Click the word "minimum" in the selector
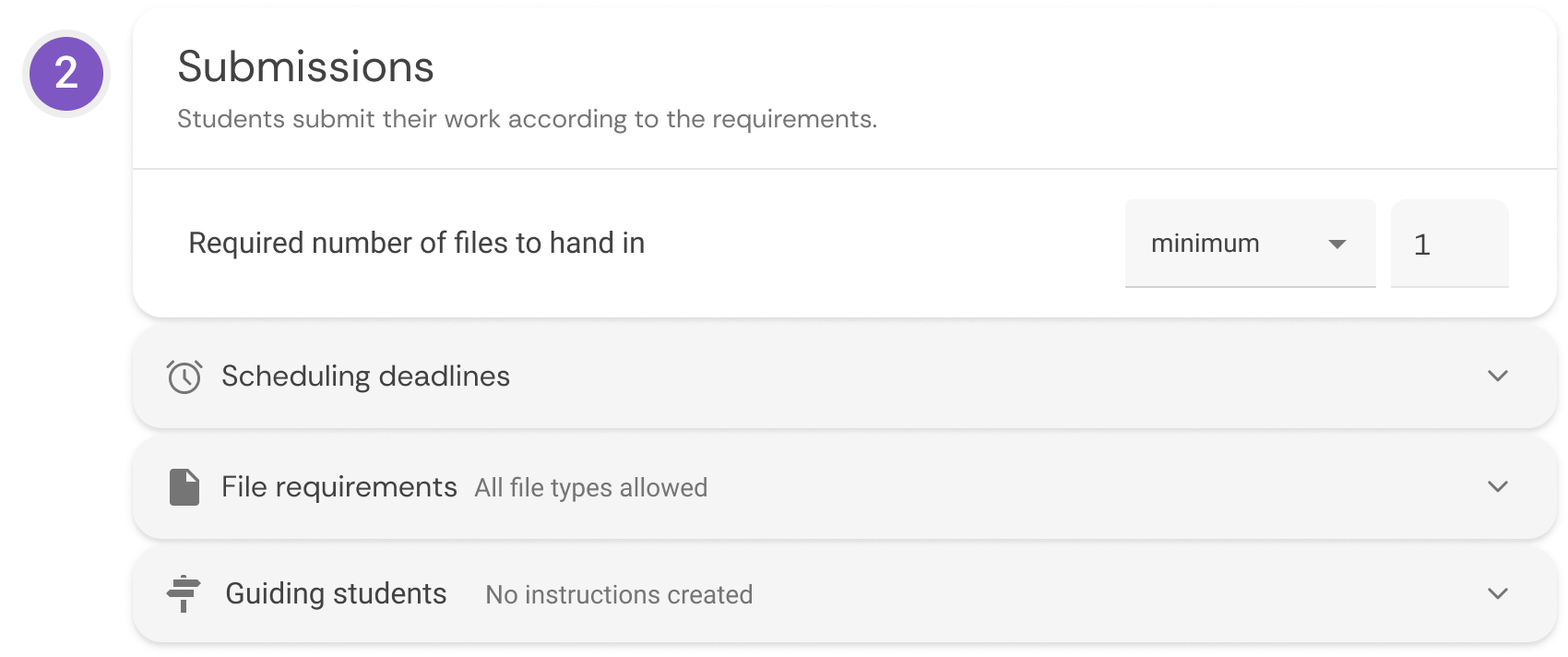The width and height of the screenshot is (1568, 657). coord(1205,244)
